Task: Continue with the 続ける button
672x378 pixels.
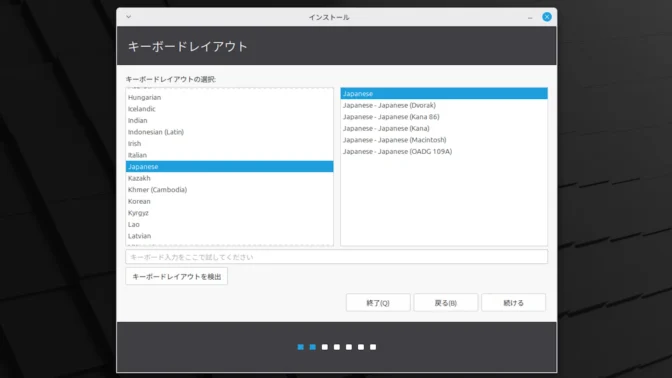Action: [x=513, y=303]
